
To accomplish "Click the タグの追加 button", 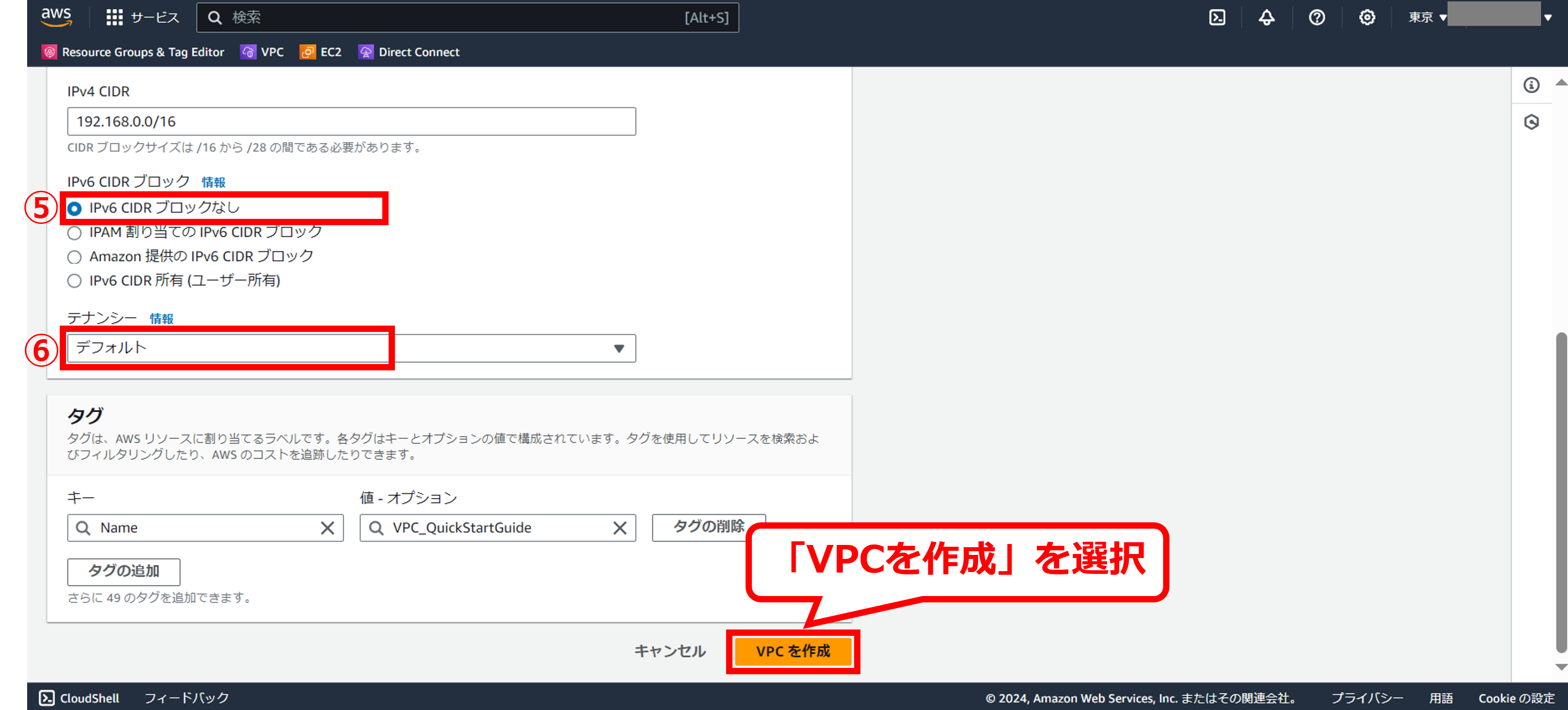I will 124,571.
